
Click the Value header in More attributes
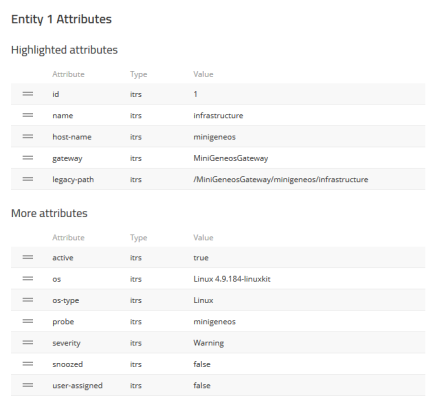coord(203,238)
